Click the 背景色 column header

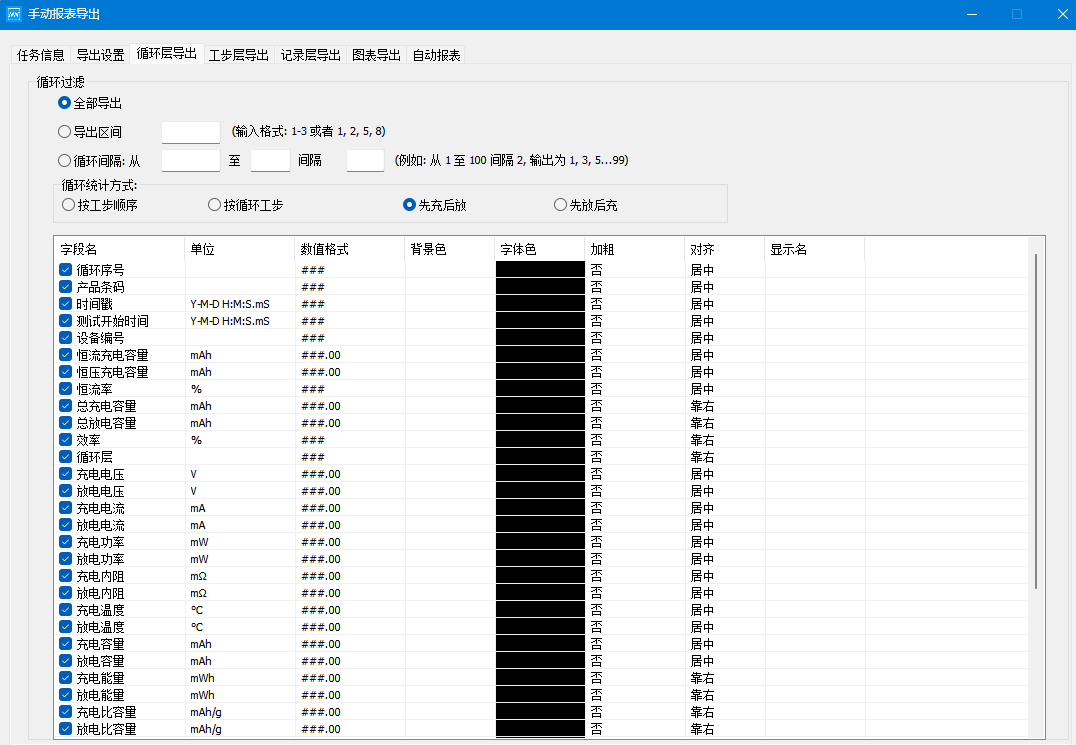pos(449,249)
